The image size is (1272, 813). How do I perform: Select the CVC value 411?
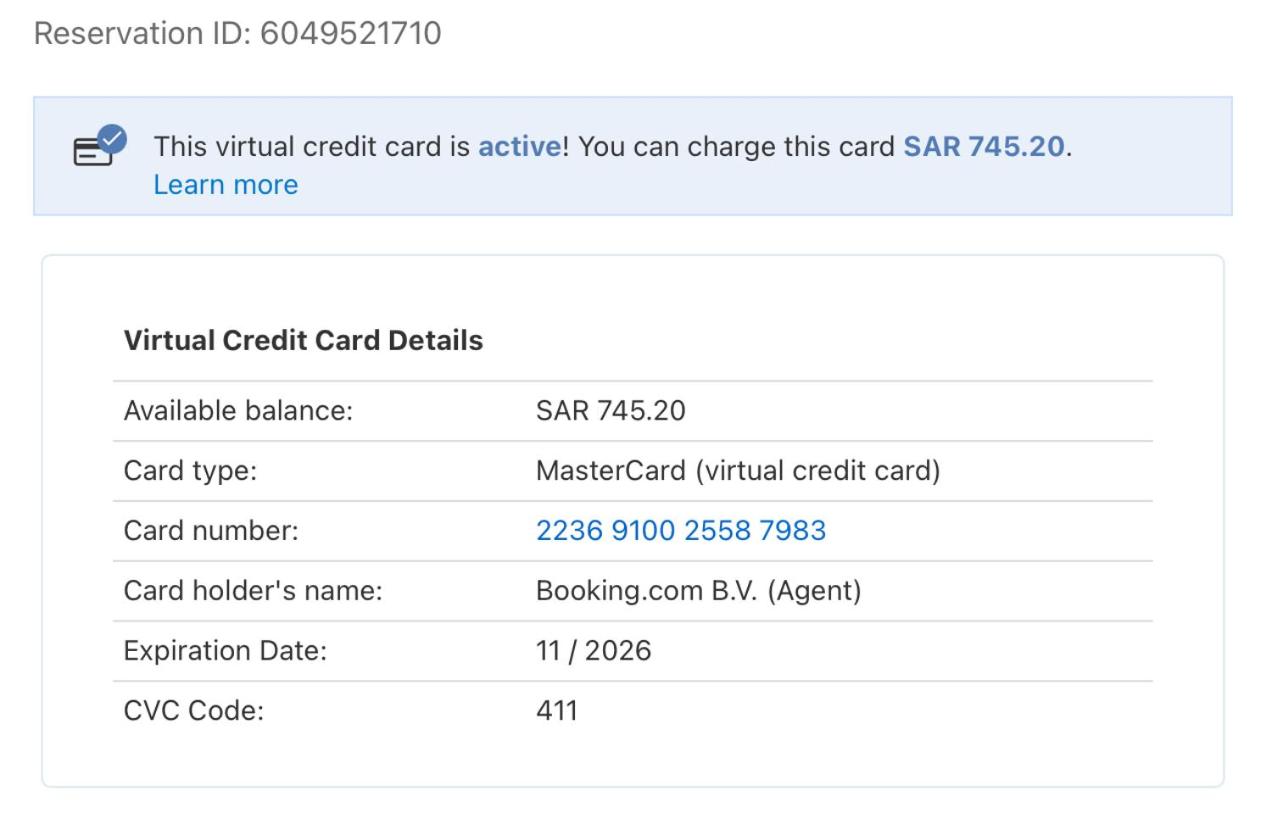coord(557,711)
